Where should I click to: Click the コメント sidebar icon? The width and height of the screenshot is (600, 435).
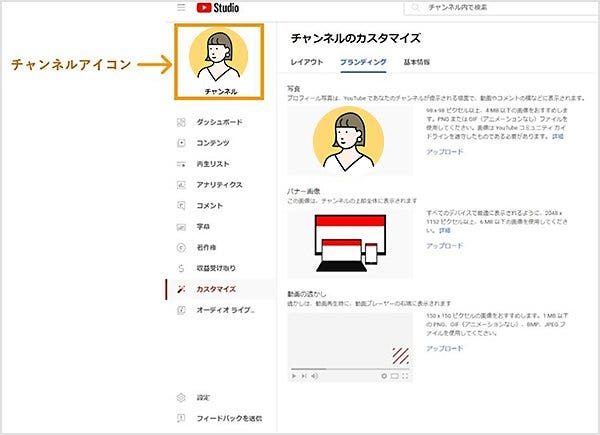coord(181,205)
